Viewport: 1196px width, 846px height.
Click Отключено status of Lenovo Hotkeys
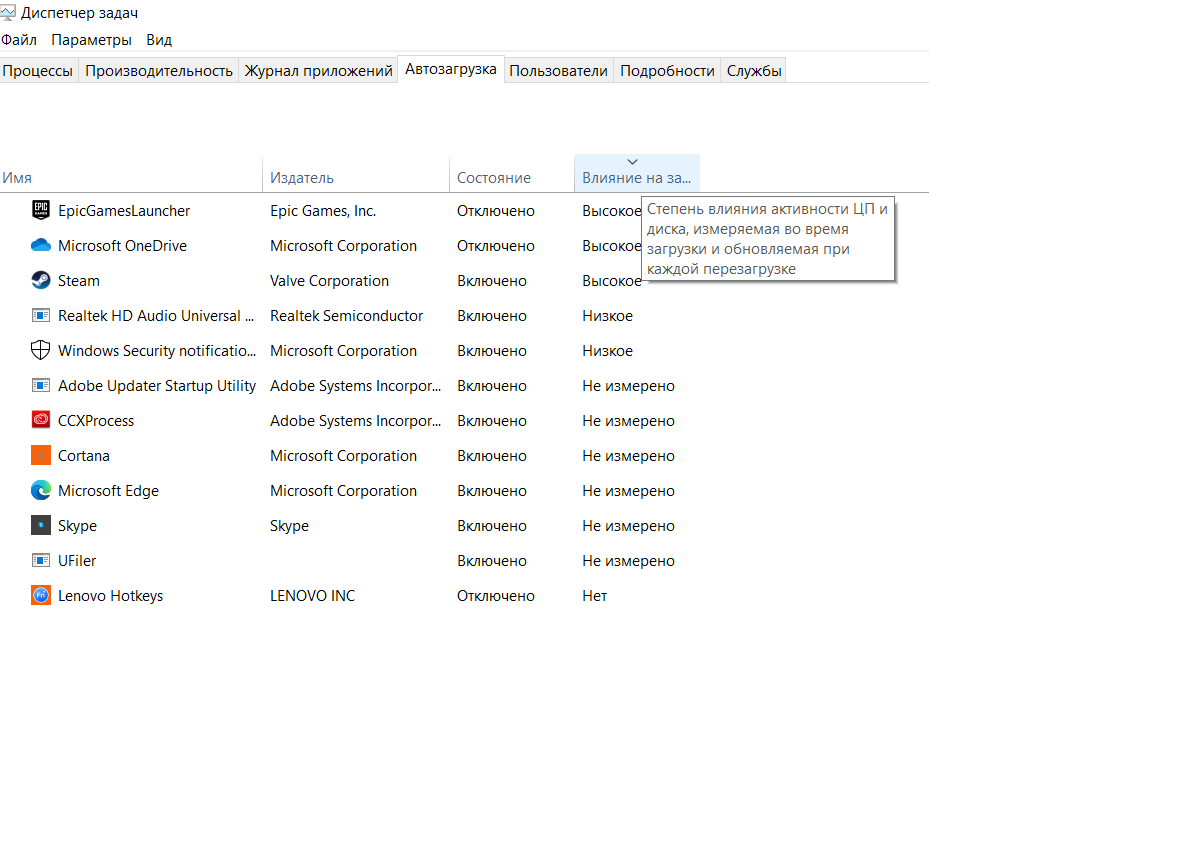[496, 597]
